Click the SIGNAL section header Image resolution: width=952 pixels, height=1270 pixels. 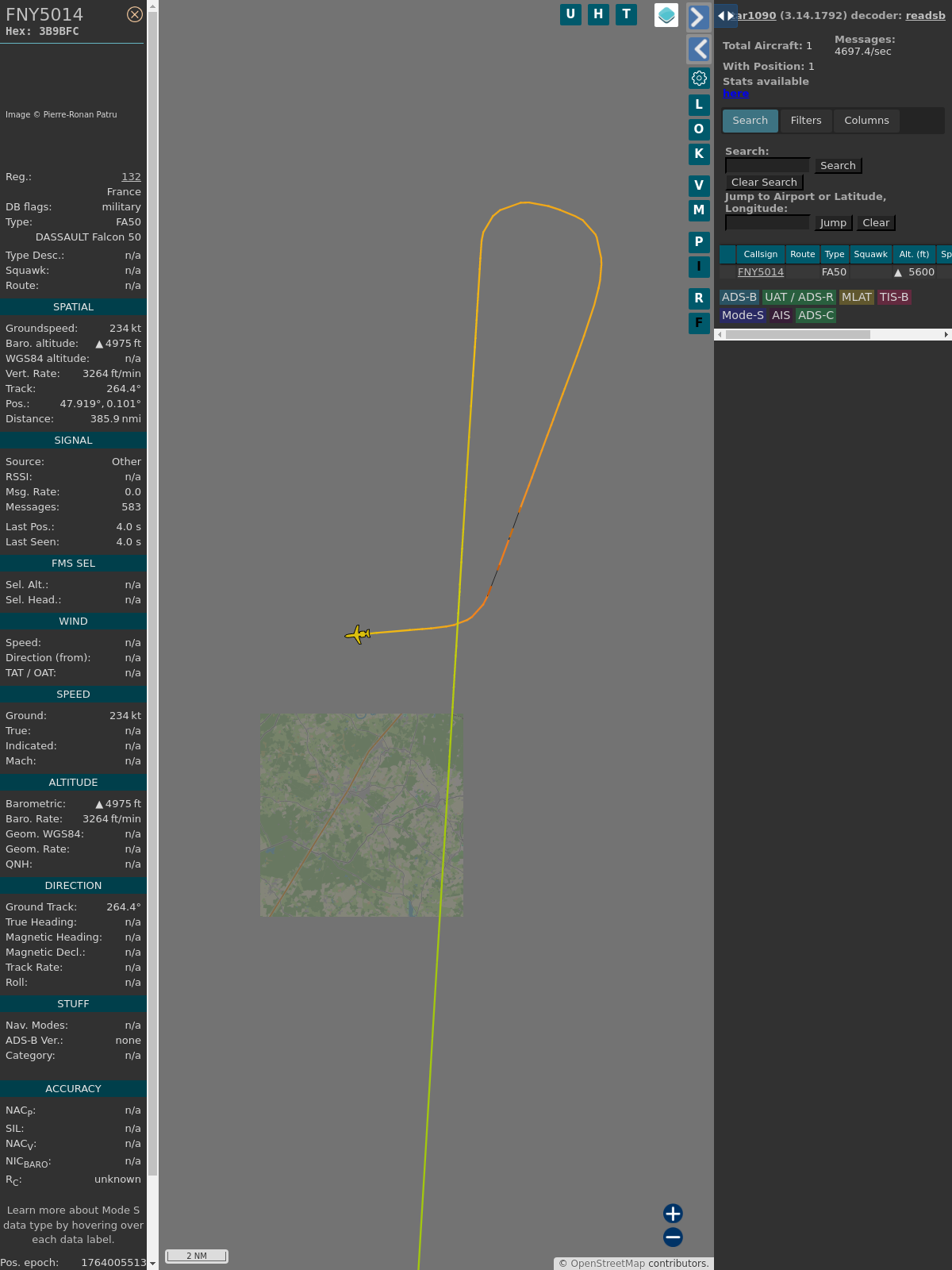click(73, 441)
